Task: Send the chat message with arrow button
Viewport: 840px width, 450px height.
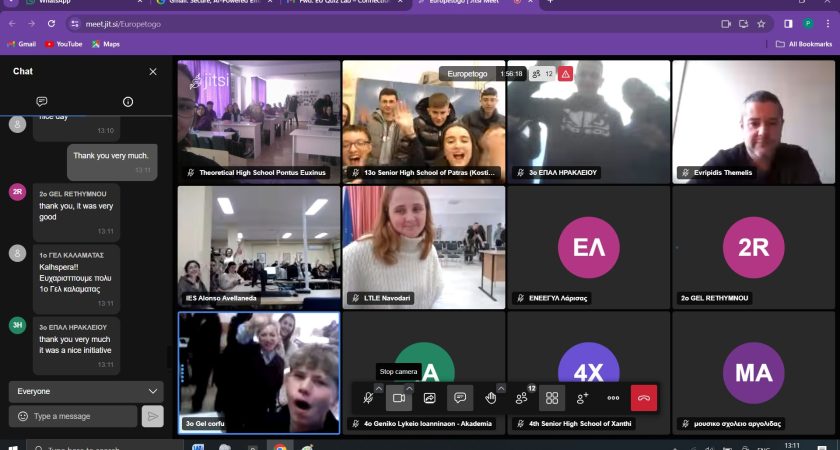Action: click(x=153, y=416)
